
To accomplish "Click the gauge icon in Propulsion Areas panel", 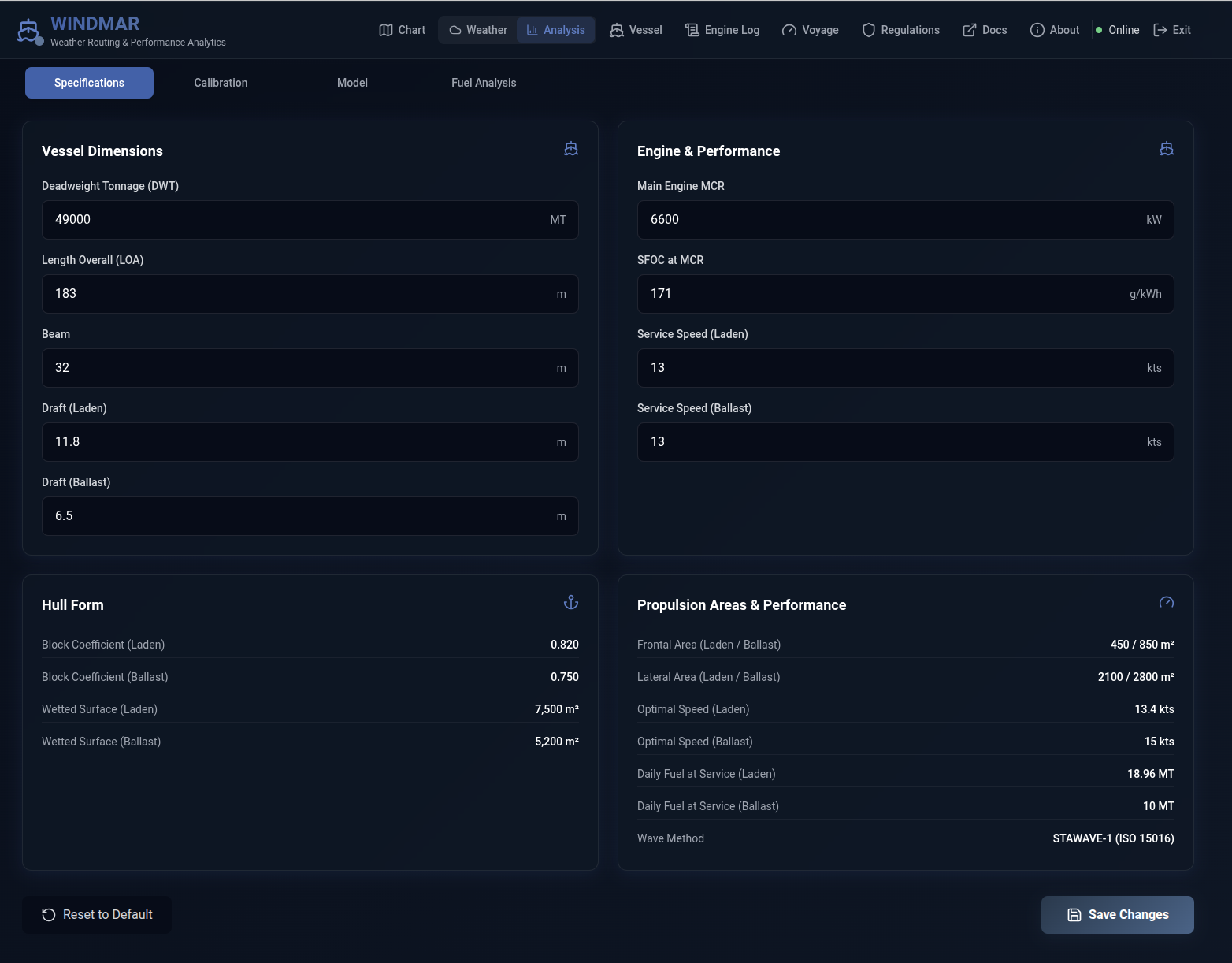I will (1167, 603).
